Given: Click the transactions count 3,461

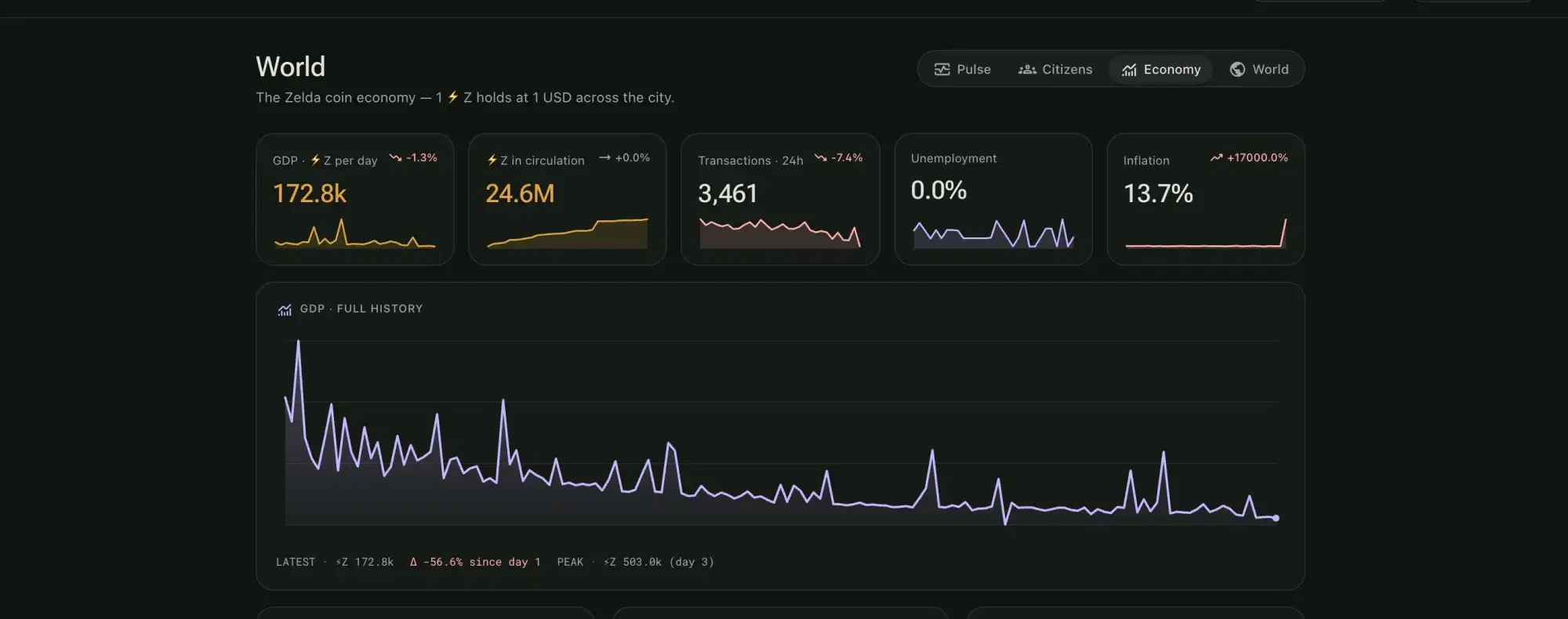Looking at the screenshot, I should pyautogui.click(x=728, y=194).
